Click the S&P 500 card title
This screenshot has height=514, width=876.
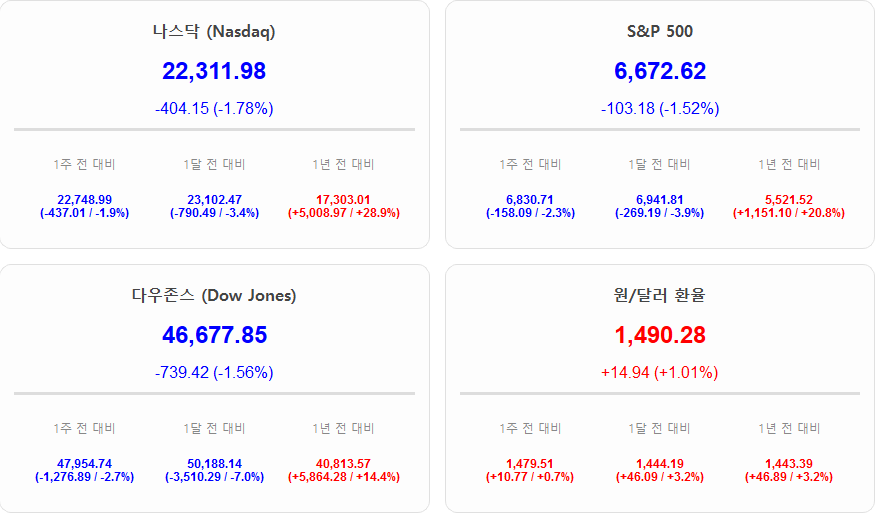659,31
